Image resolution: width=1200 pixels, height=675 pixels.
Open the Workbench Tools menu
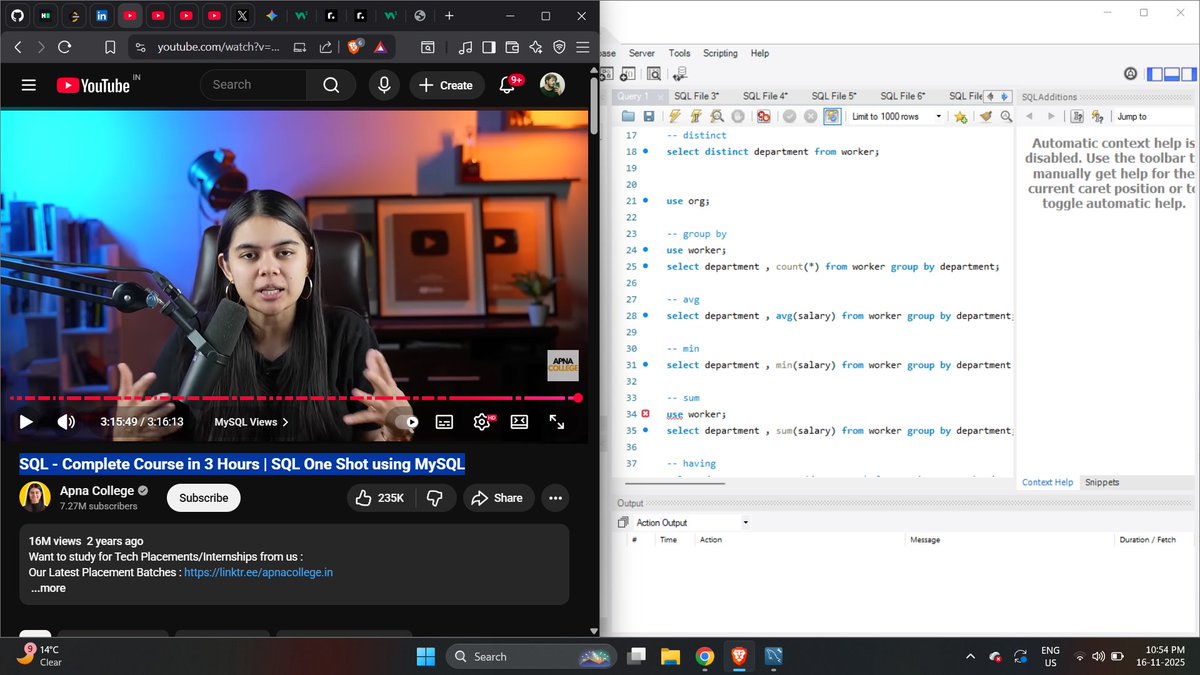pyautogui.click(x=679, y=53)
